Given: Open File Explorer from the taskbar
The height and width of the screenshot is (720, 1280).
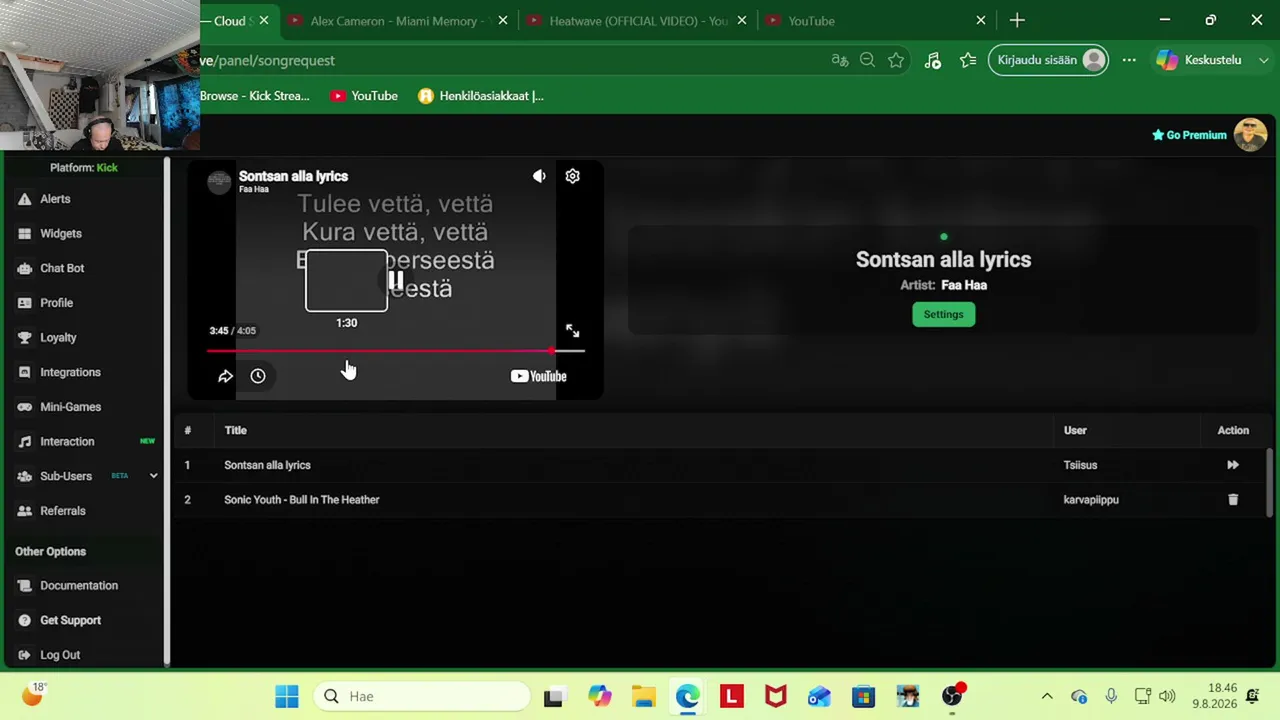Looking at the screenshot, I should click(643, 696).
